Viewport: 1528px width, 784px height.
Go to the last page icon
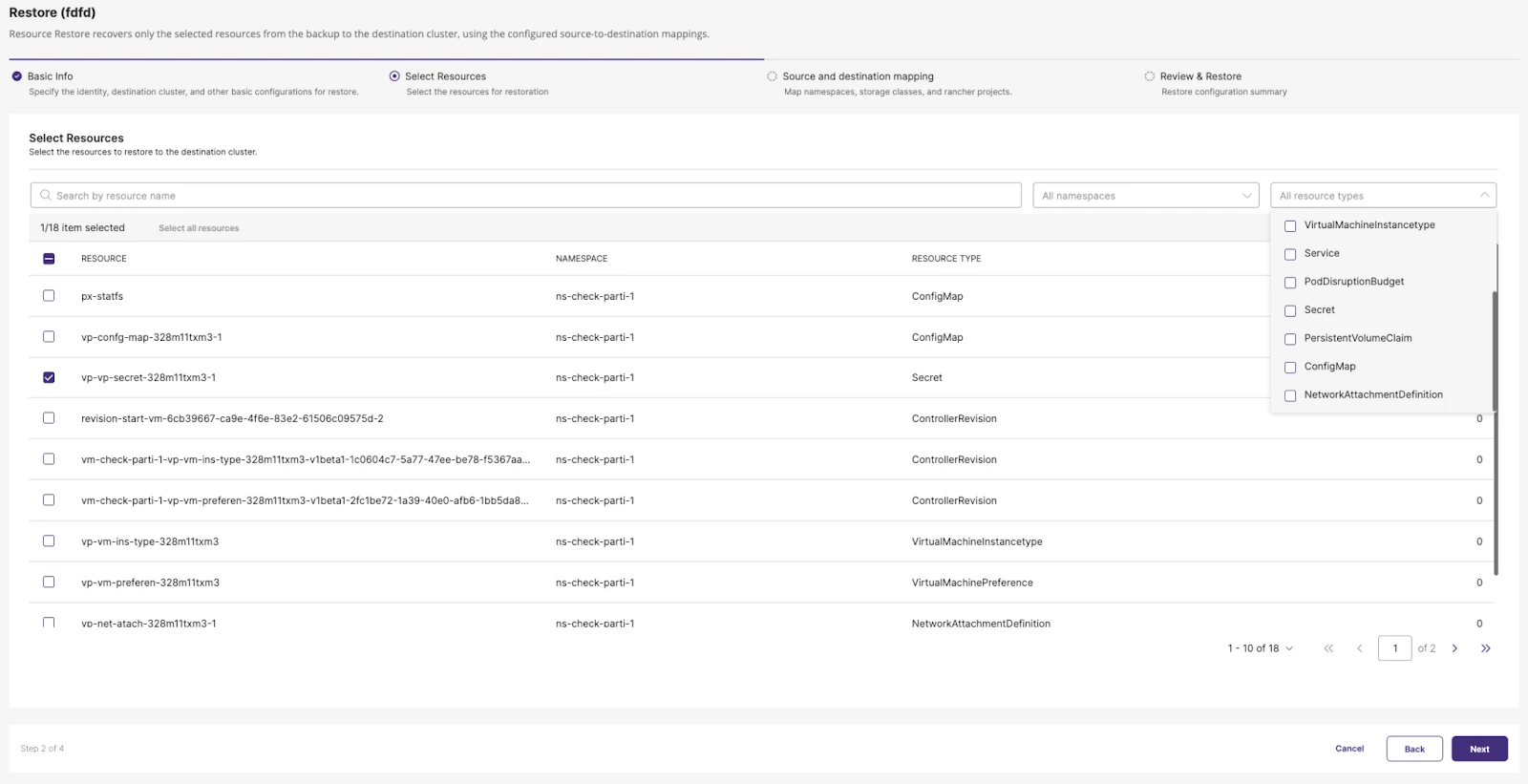[x=1485, y=648]
